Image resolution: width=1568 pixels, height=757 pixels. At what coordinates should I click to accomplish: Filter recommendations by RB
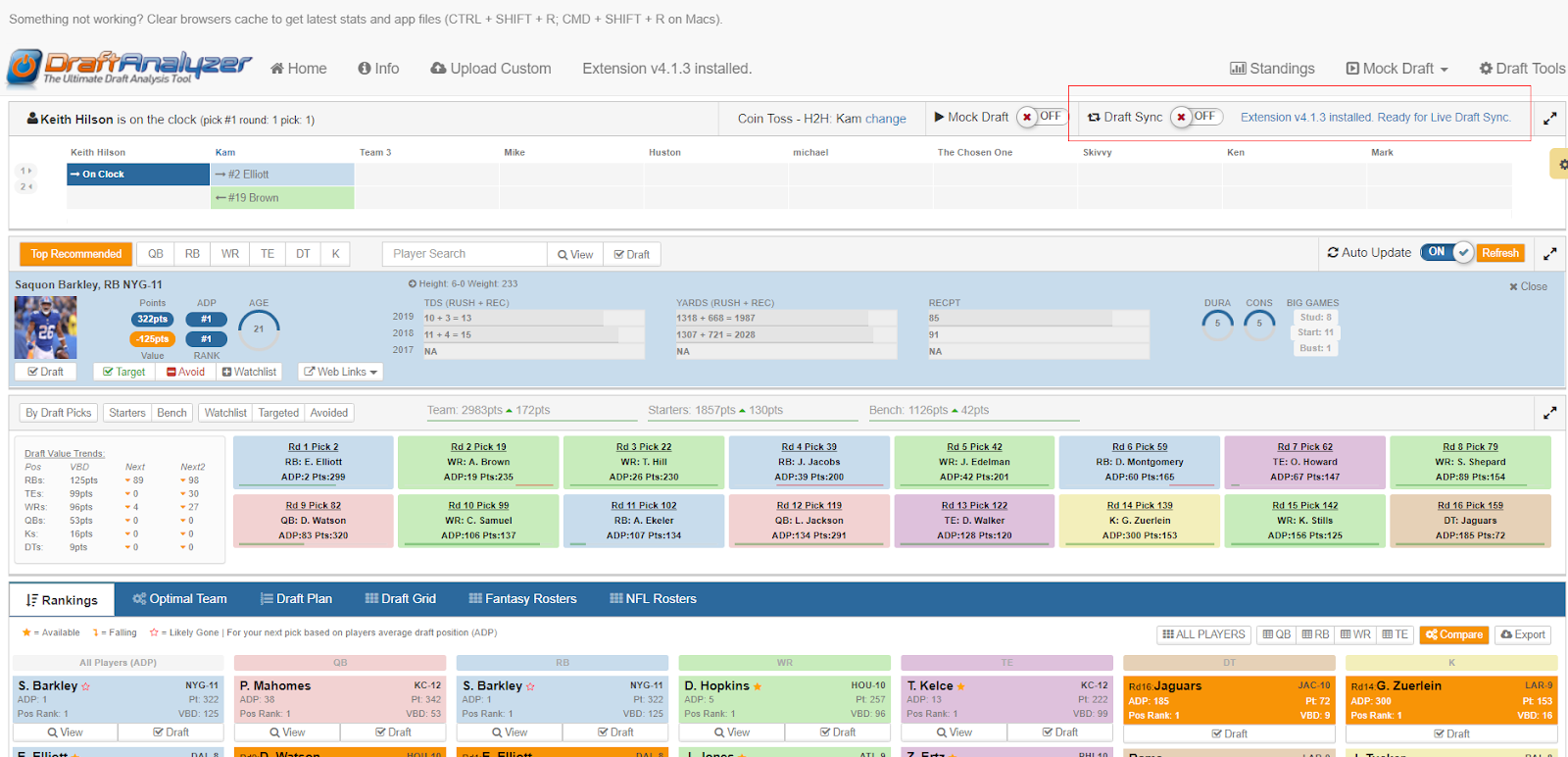193,254
